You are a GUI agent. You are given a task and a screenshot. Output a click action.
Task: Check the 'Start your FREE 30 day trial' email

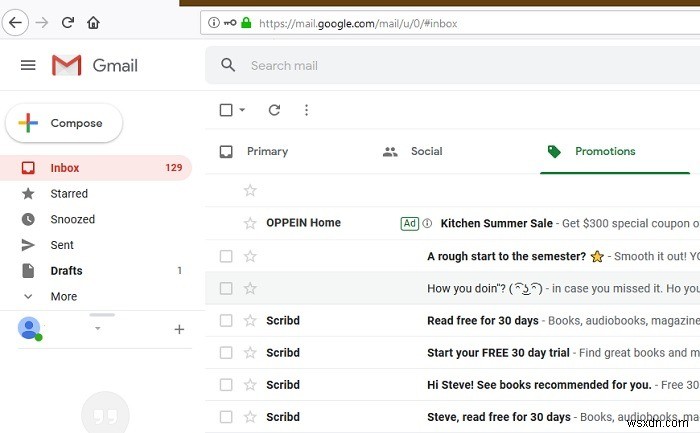[226, 353]
